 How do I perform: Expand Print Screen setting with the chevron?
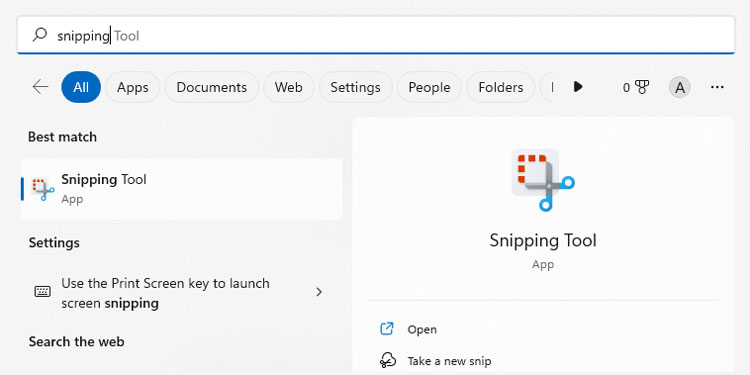tap(319, 292)
